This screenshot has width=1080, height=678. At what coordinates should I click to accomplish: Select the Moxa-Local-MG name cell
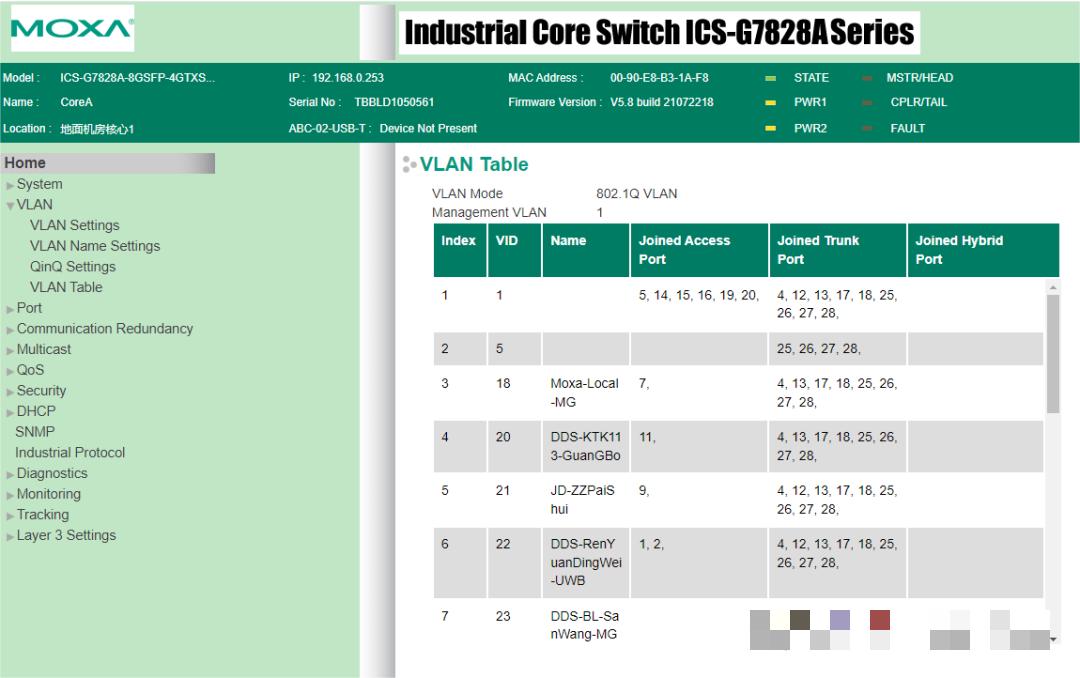click(585, 393)
